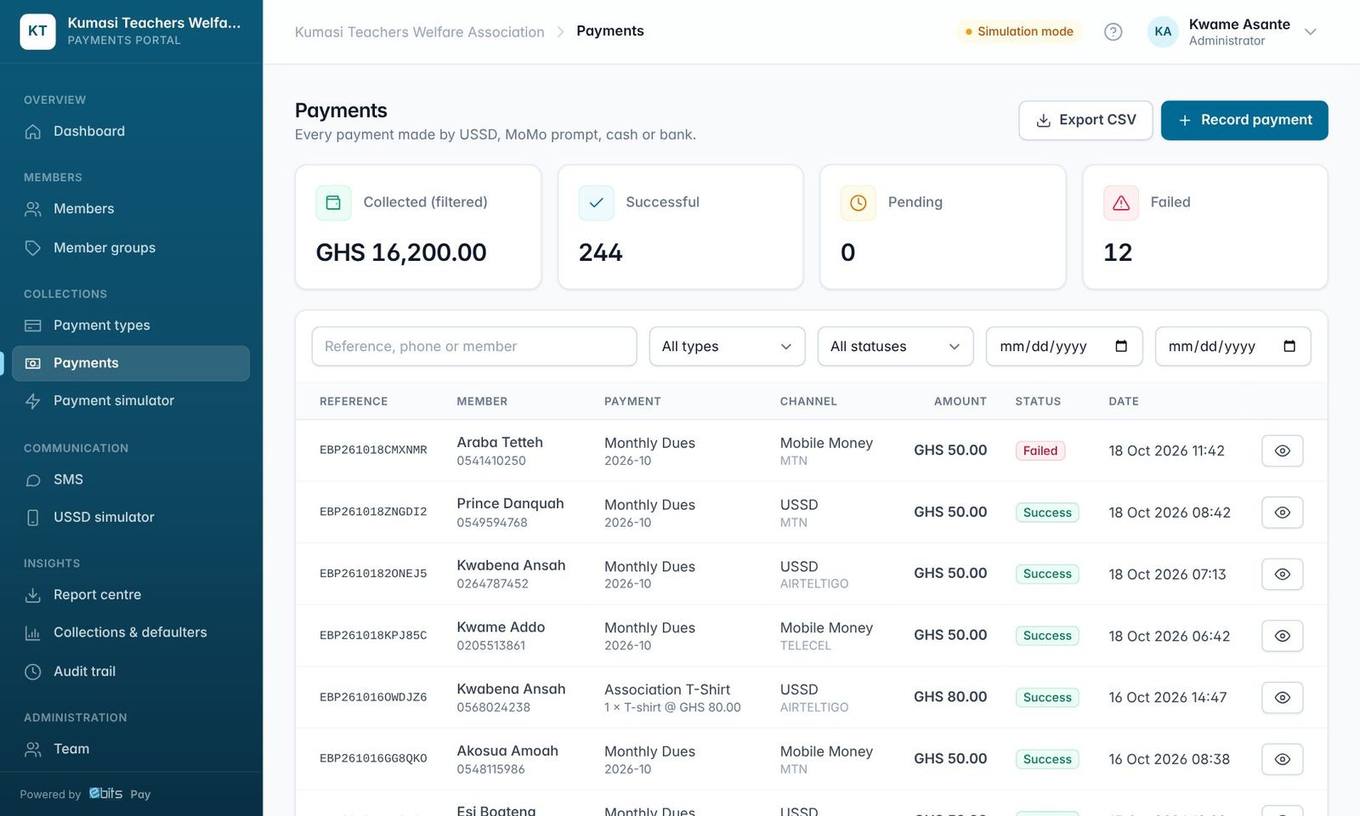Click the KA user avatar
Viewport: 1360px width, 816px height.
(x=1163, y=31)
